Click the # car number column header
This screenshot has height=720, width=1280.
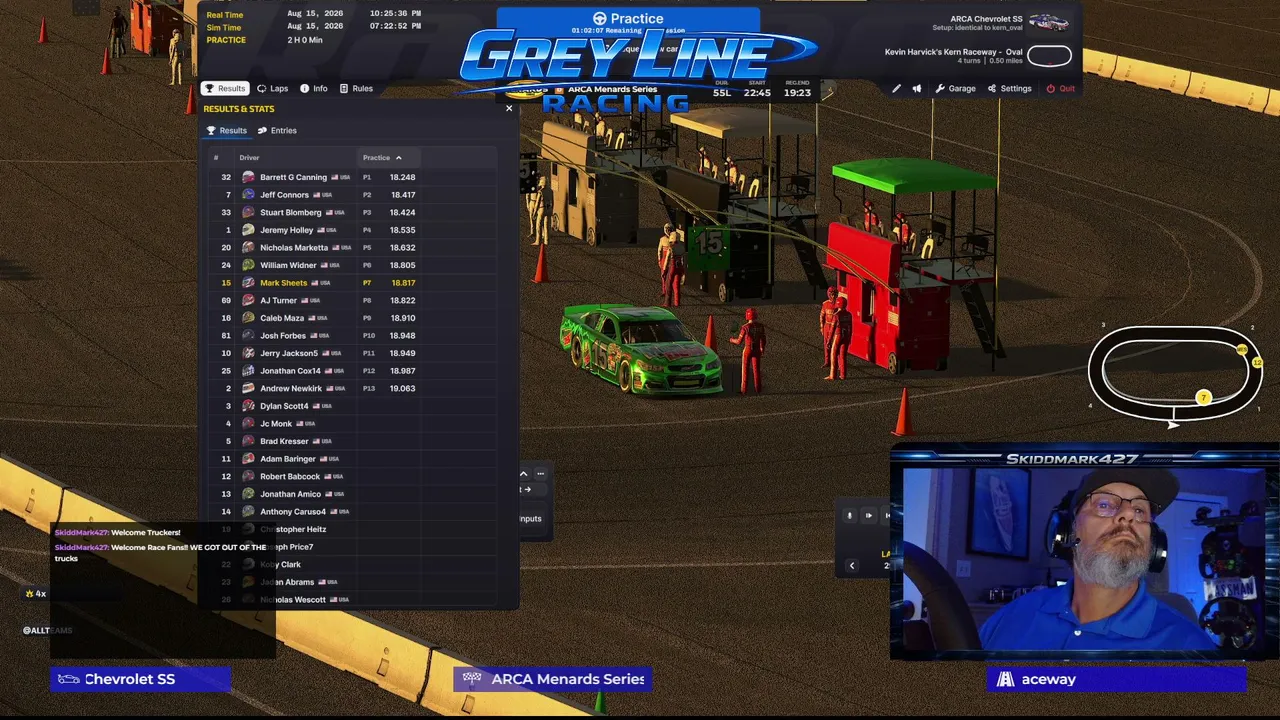216,158
